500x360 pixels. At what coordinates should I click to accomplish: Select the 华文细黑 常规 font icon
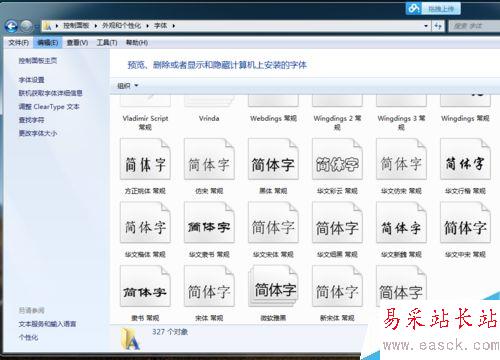click(337, 223)
